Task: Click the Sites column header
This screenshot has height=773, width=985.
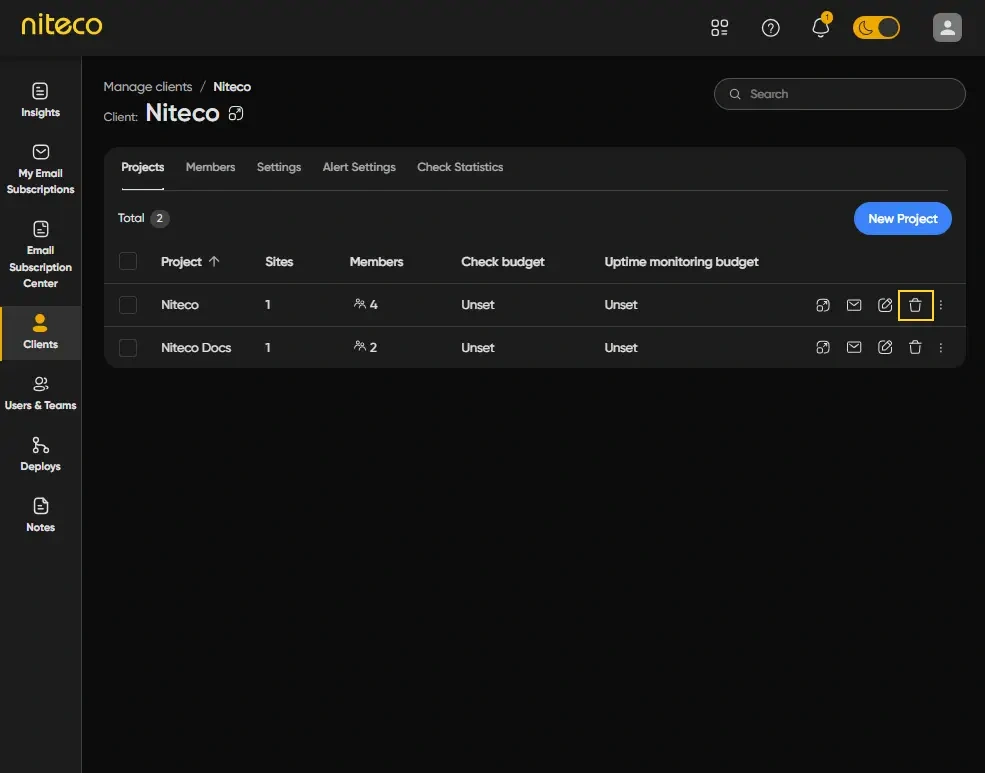Action: point(279,262)
